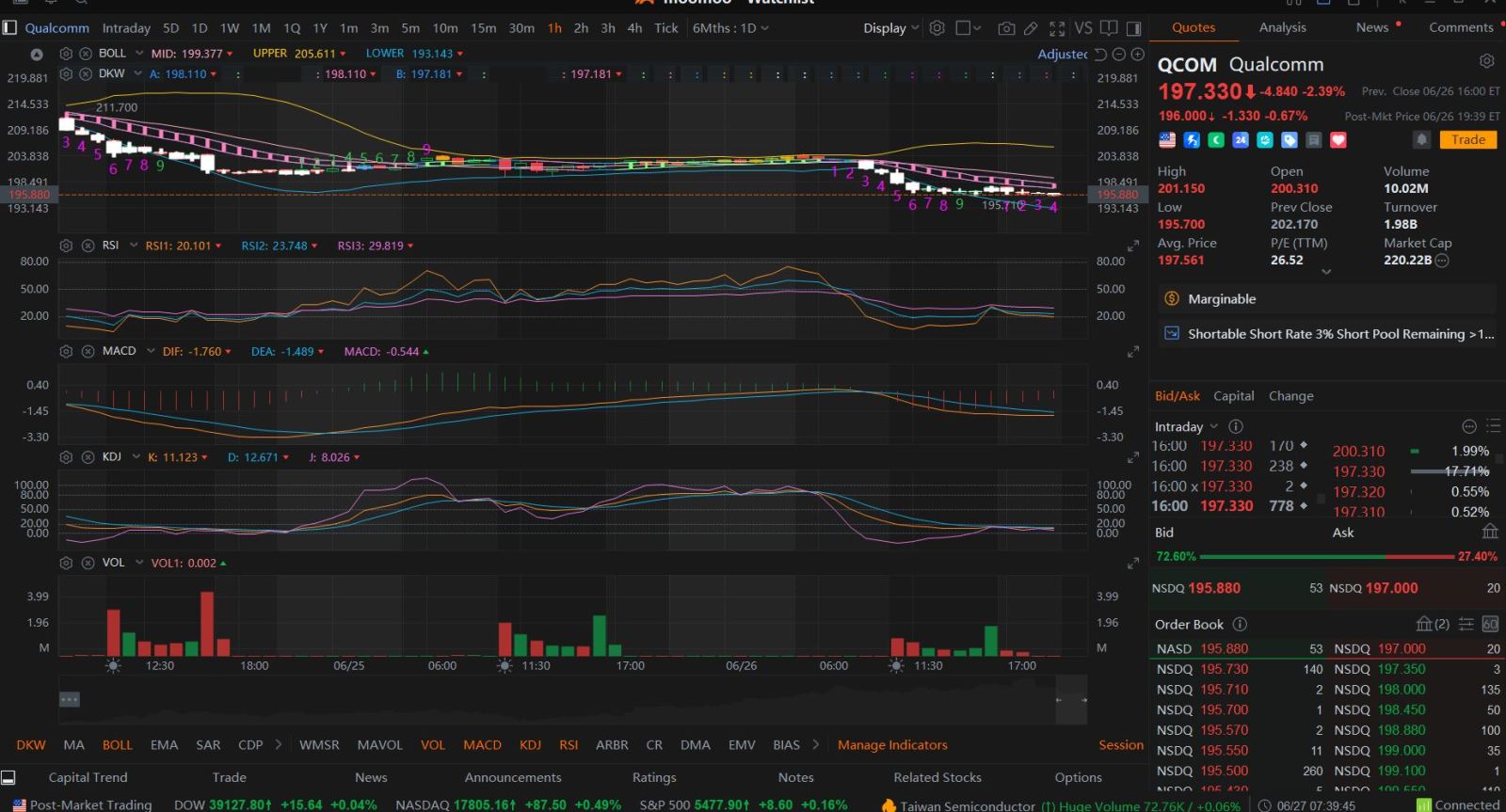
Task: Toggle the left sidebar panel icon
Action: (9, 28)
